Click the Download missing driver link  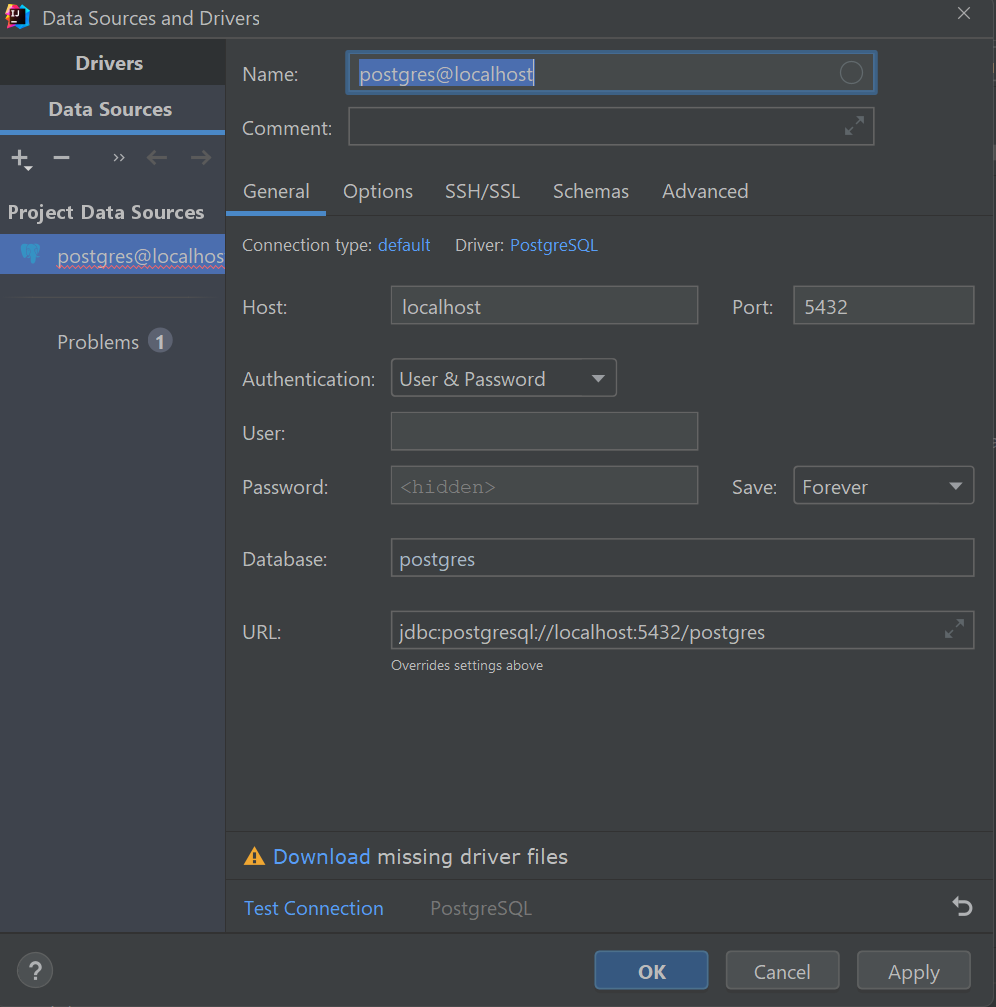pyautogui.click(x=322, y=857)
